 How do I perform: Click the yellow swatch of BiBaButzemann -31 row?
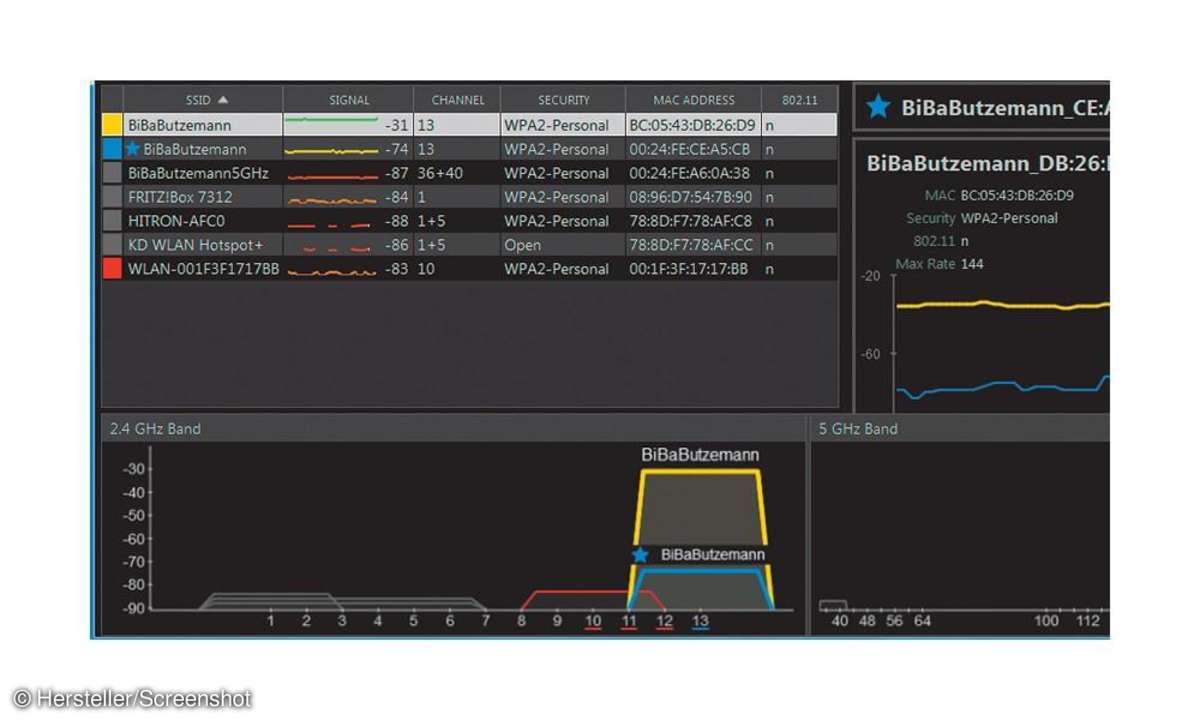112,125
